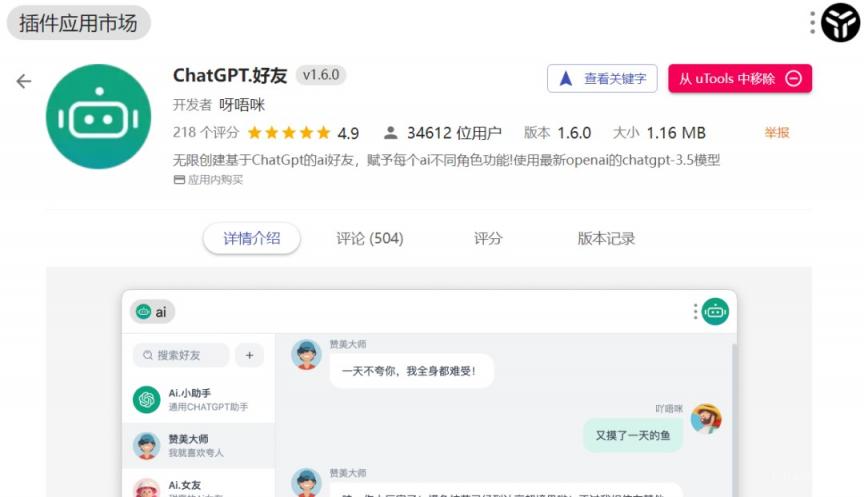Click the v1.6.0 version badge
This screenshot has width=864, height=497.
tap(321, 75)
